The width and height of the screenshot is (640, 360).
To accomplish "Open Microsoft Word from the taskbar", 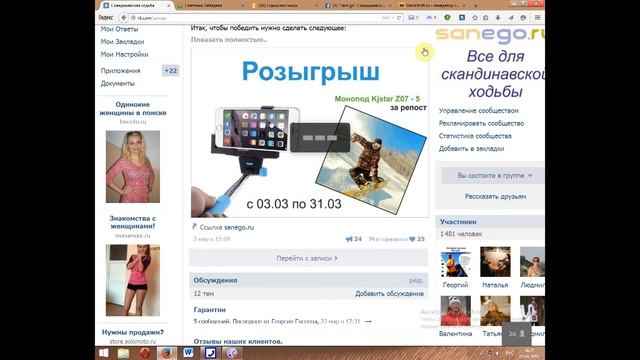I will coord(188,353).
